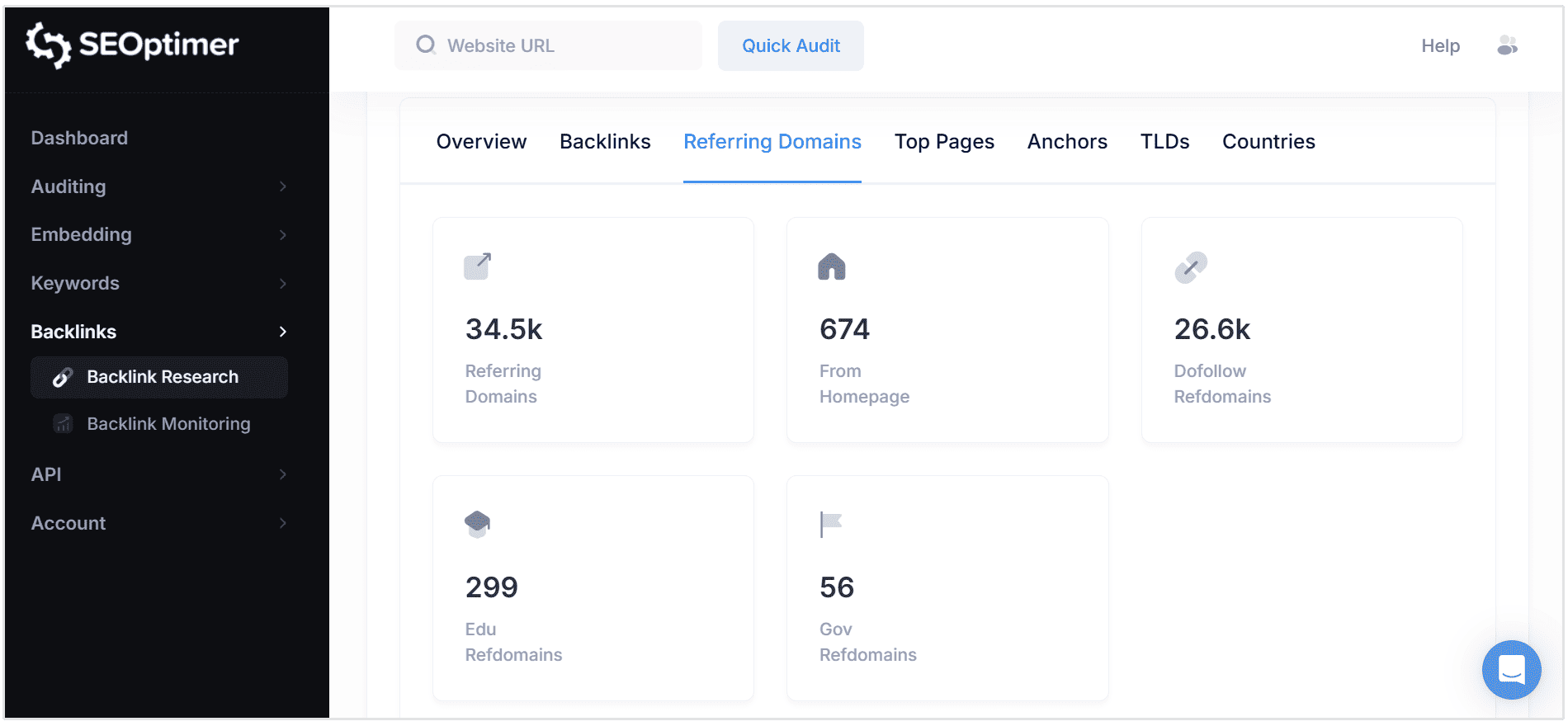Open the Help link
Viewport: 1568px width, 726px height.
tap(1440, 46)
